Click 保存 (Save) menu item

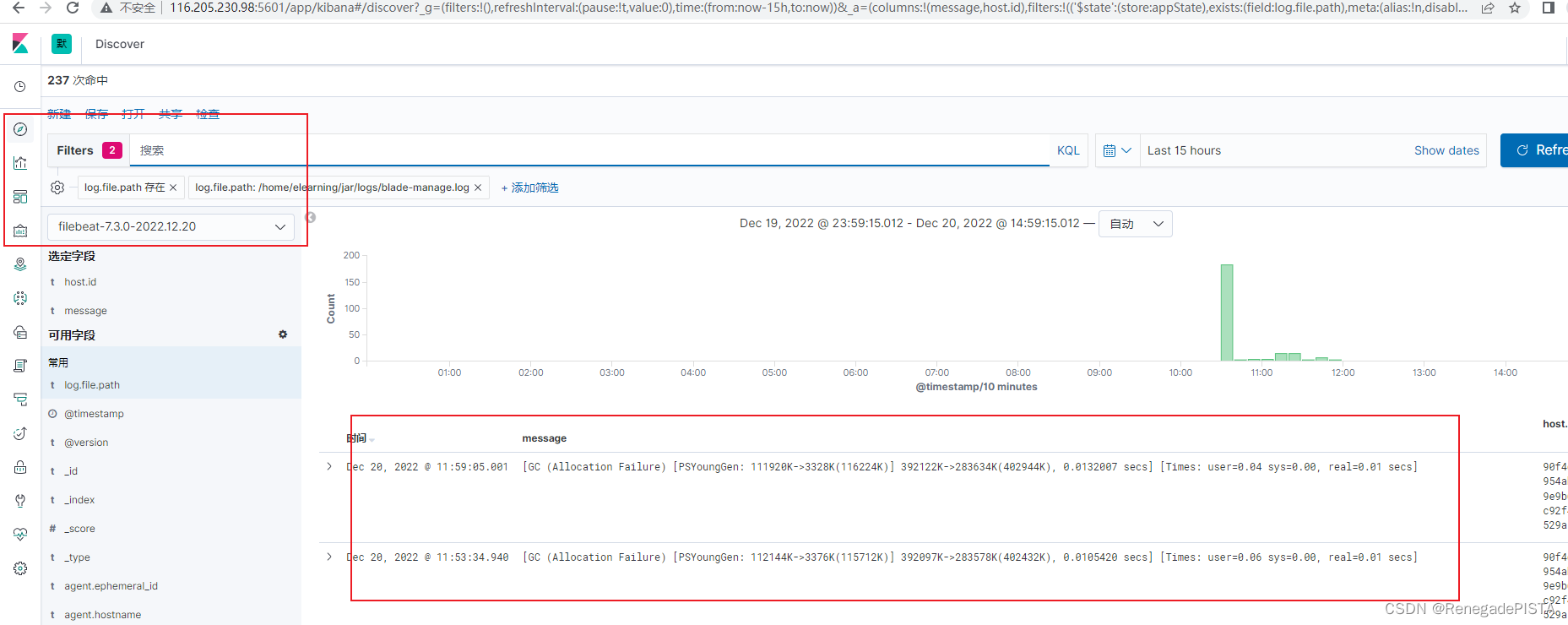(x=96, y=114)
